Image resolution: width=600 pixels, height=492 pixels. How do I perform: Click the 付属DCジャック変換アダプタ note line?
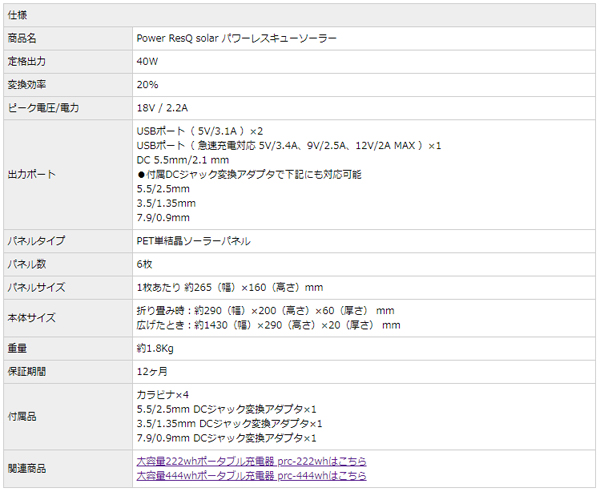[x=249, y=174]
